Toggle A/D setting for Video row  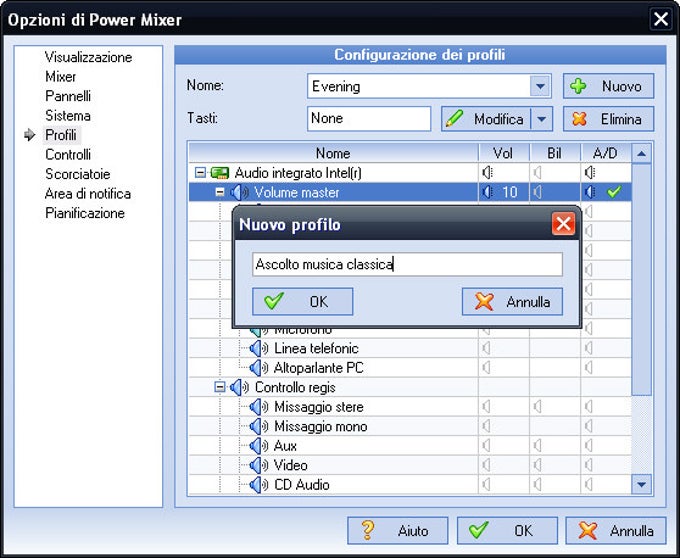(x=588, y=465)
